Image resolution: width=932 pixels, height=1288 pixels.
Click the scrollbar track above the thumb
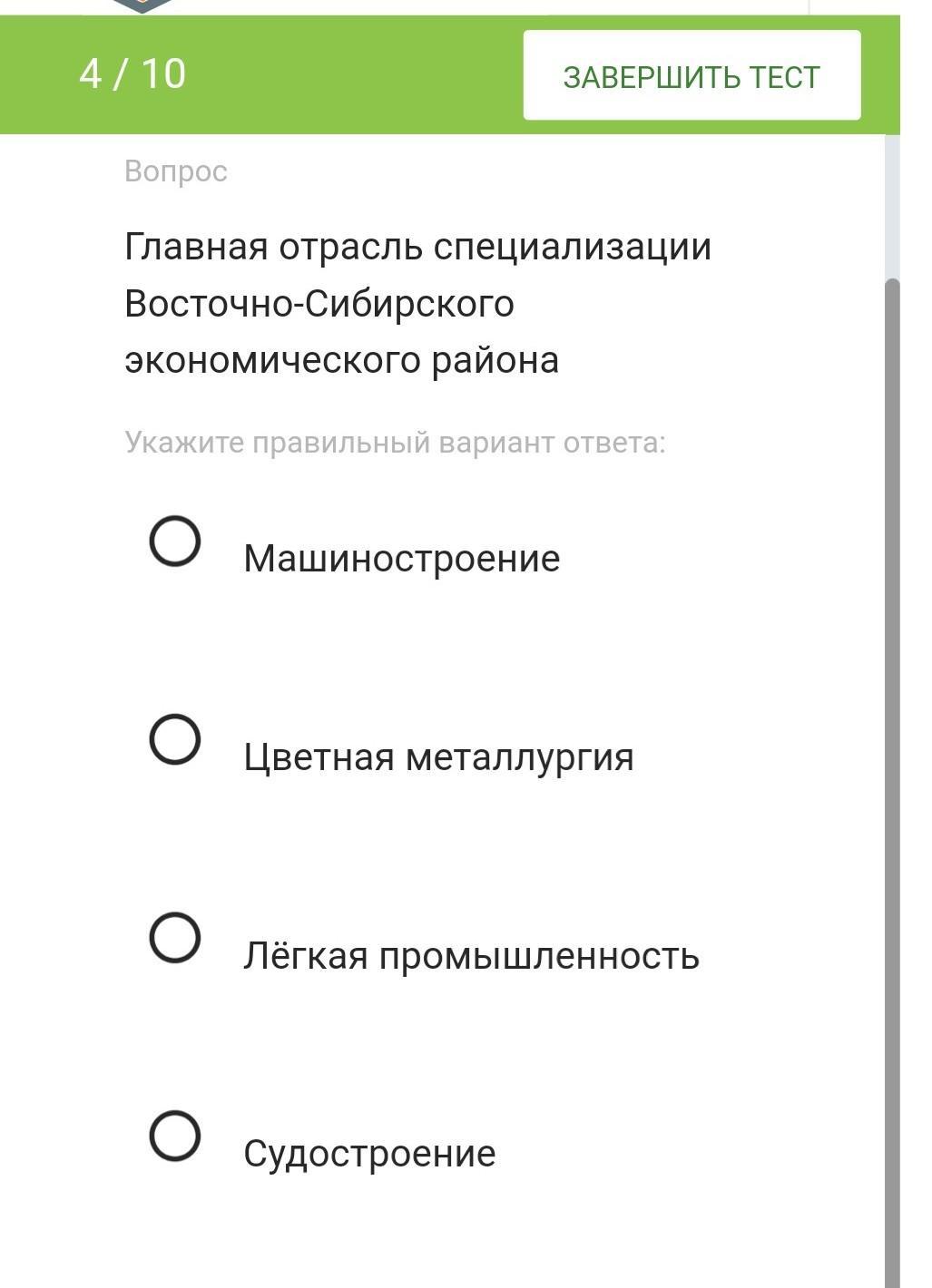[892, 206]
